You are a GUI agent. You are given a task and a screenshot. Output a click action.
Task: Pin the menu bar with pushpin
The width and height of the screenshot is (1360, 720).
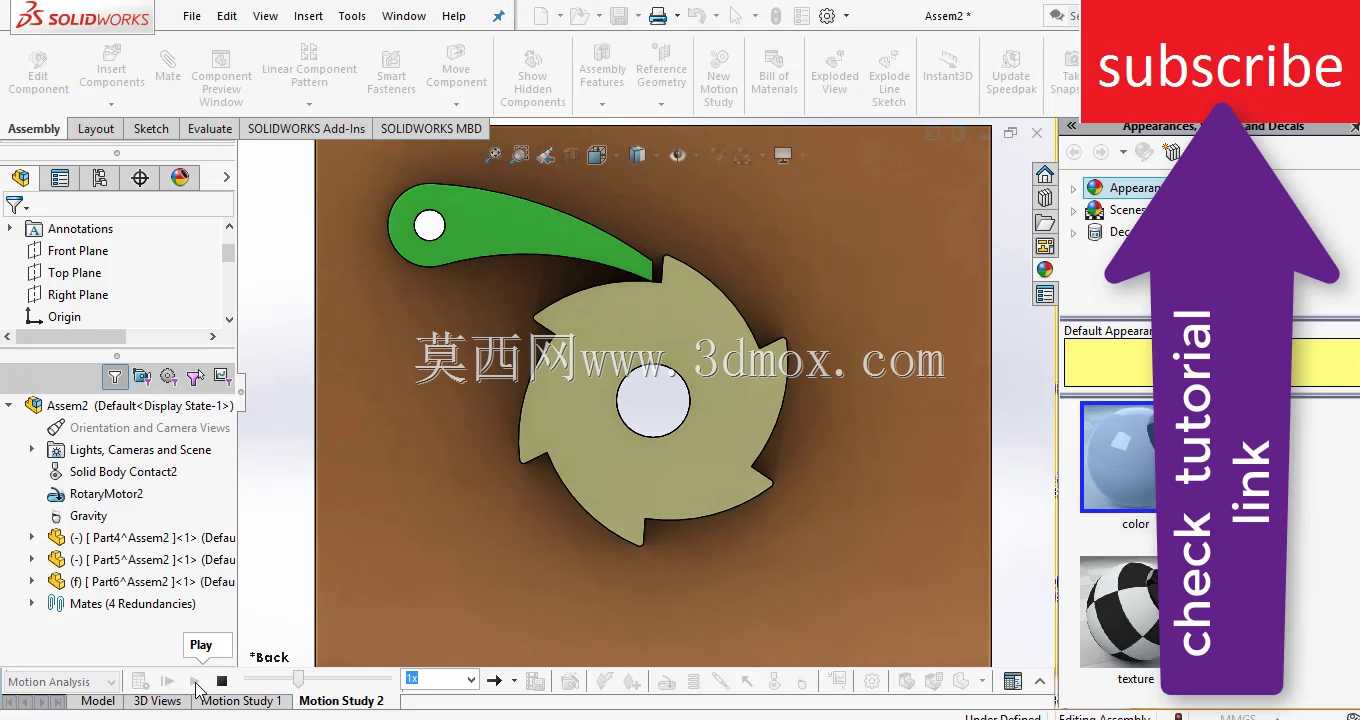[499, 16]
